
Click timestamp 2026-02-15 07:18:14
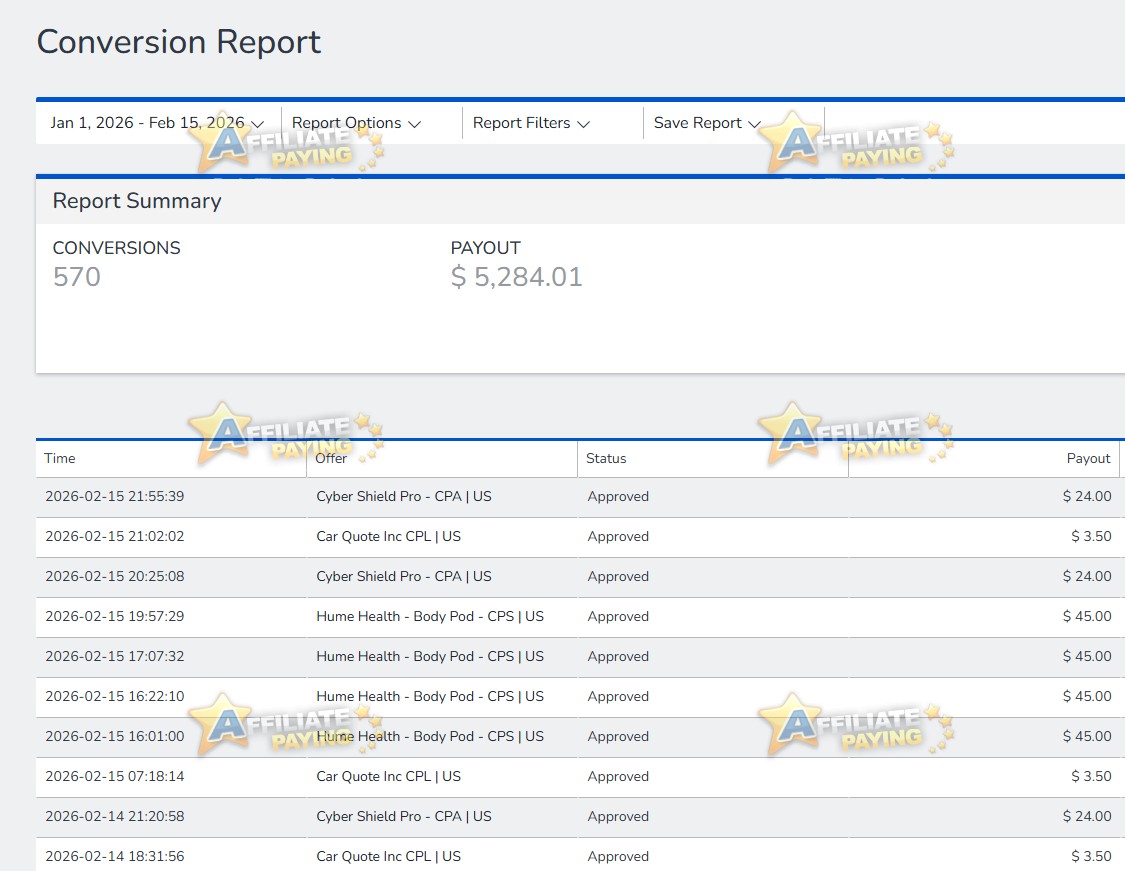coord(115,776)
